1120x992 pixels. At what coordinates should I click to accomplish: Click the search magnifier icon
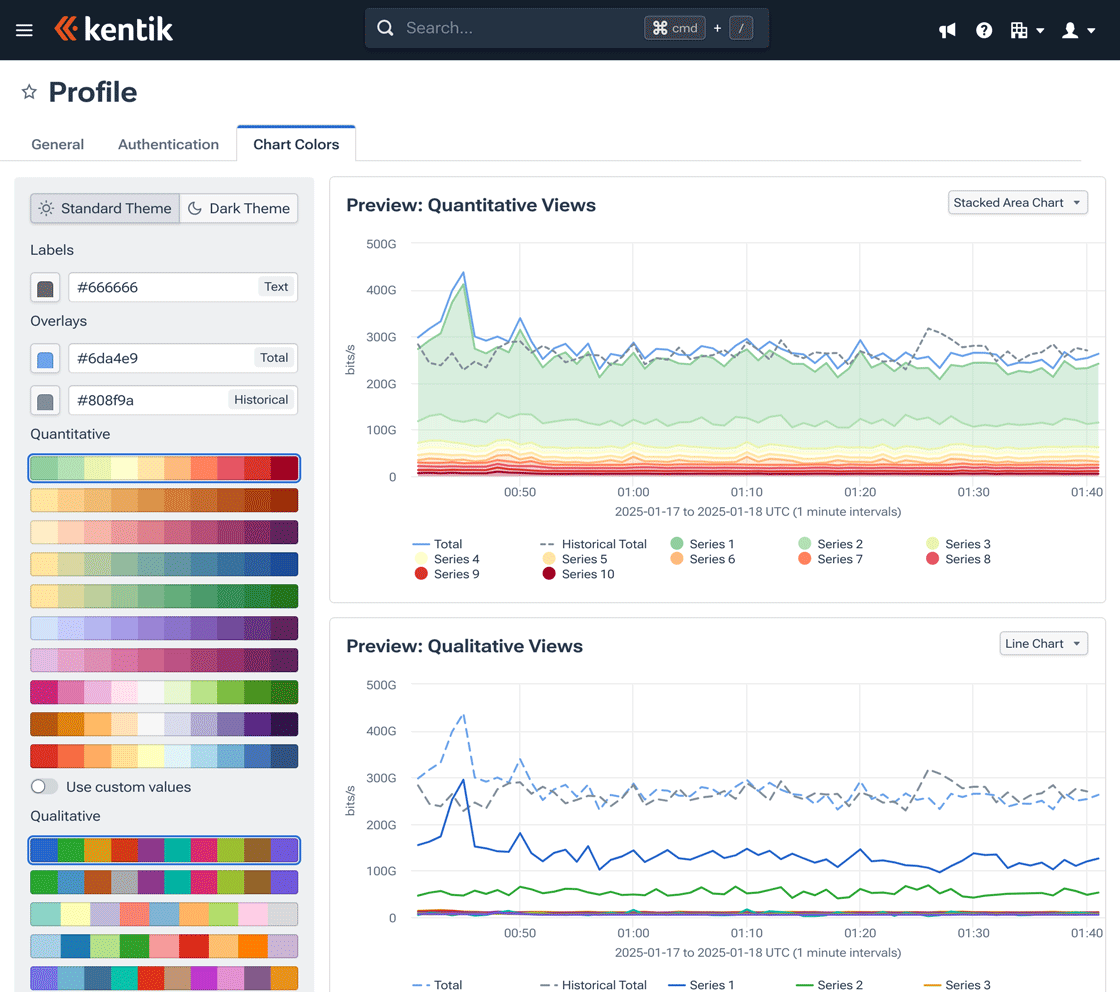[x=385, y=29]
